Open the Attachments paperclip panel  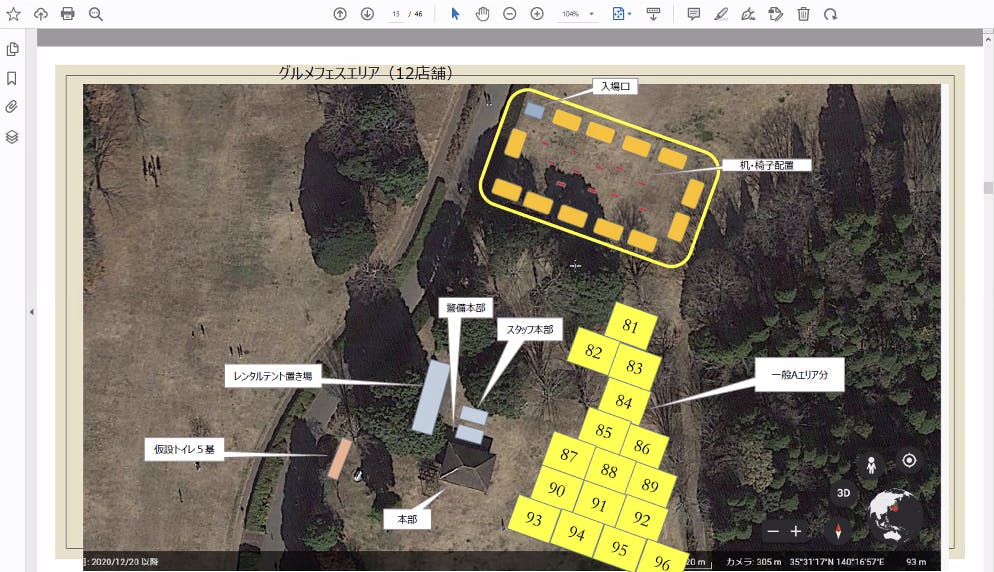(x=13, y=107)
